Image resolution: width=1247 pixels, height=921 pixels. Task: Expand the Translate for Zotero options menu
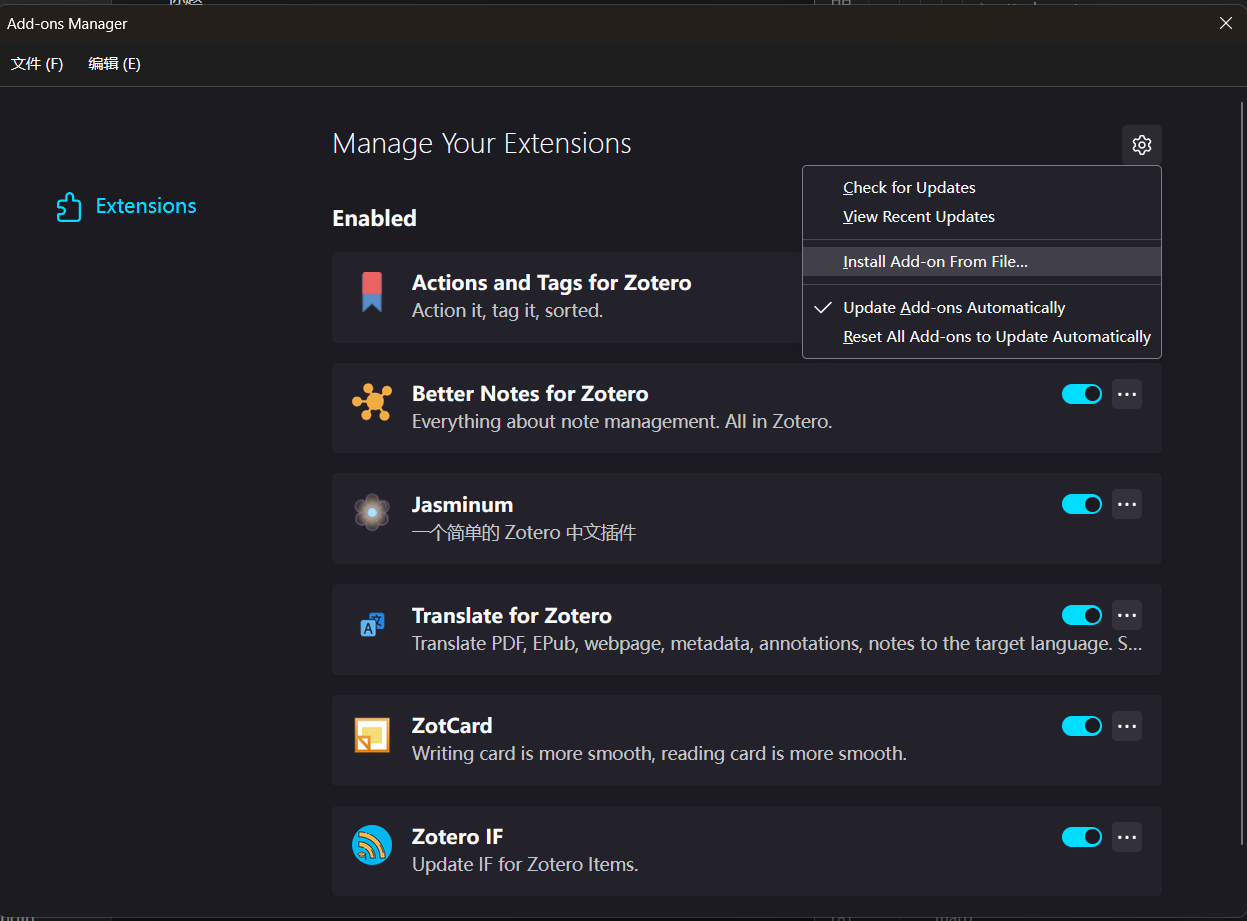(x=1127, y=615)
